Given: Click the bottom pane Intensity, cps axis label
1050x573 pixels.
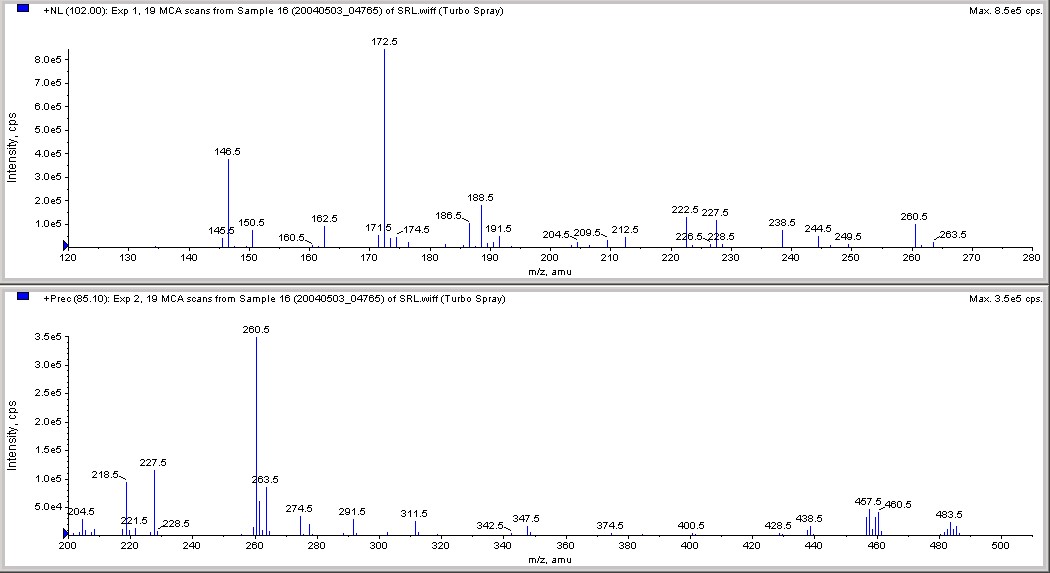Looking at the screenshot, I should coord(11,436).
